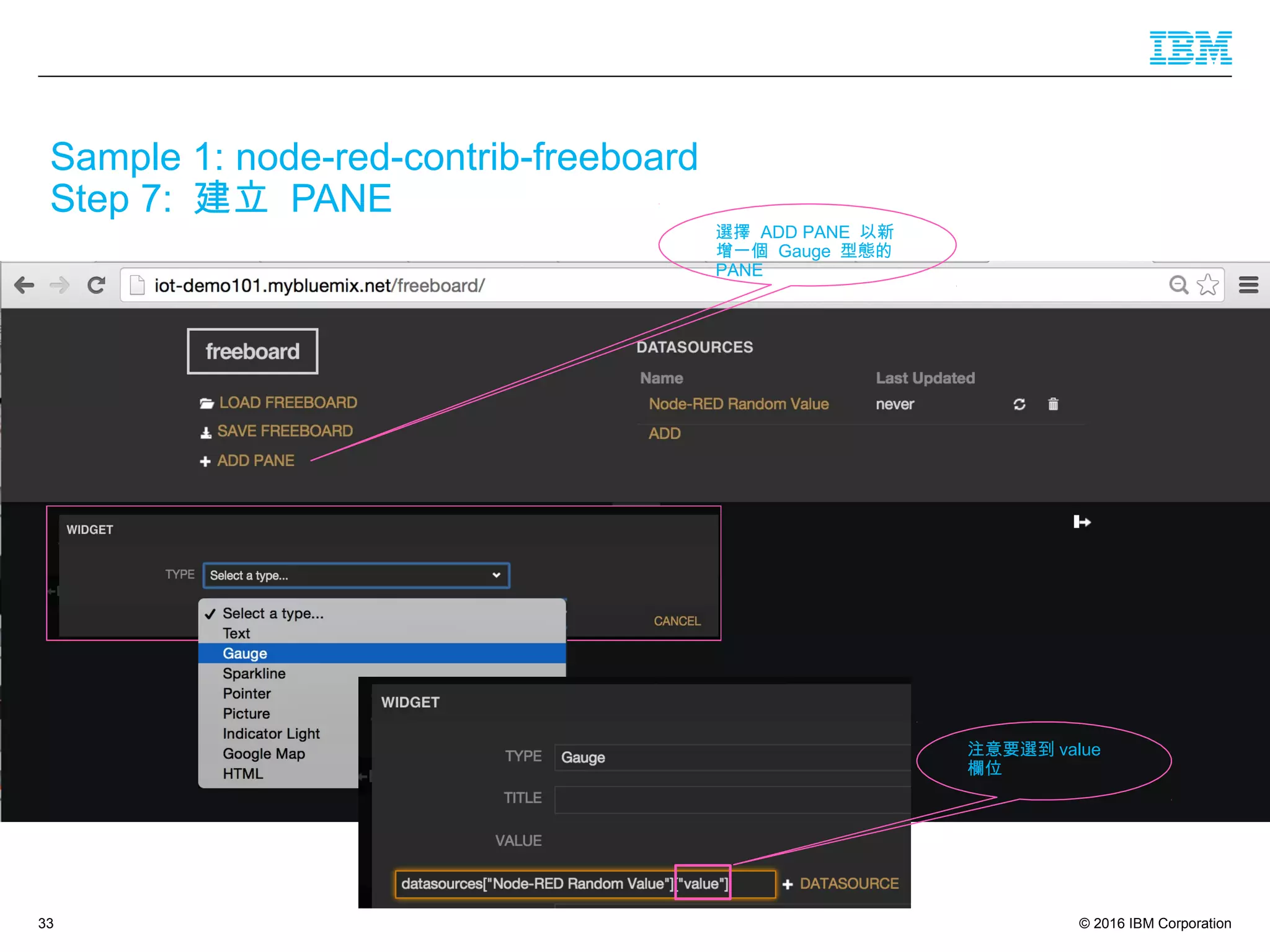
Task: Click LOAD FREEBOARD link
Action: 288,403
